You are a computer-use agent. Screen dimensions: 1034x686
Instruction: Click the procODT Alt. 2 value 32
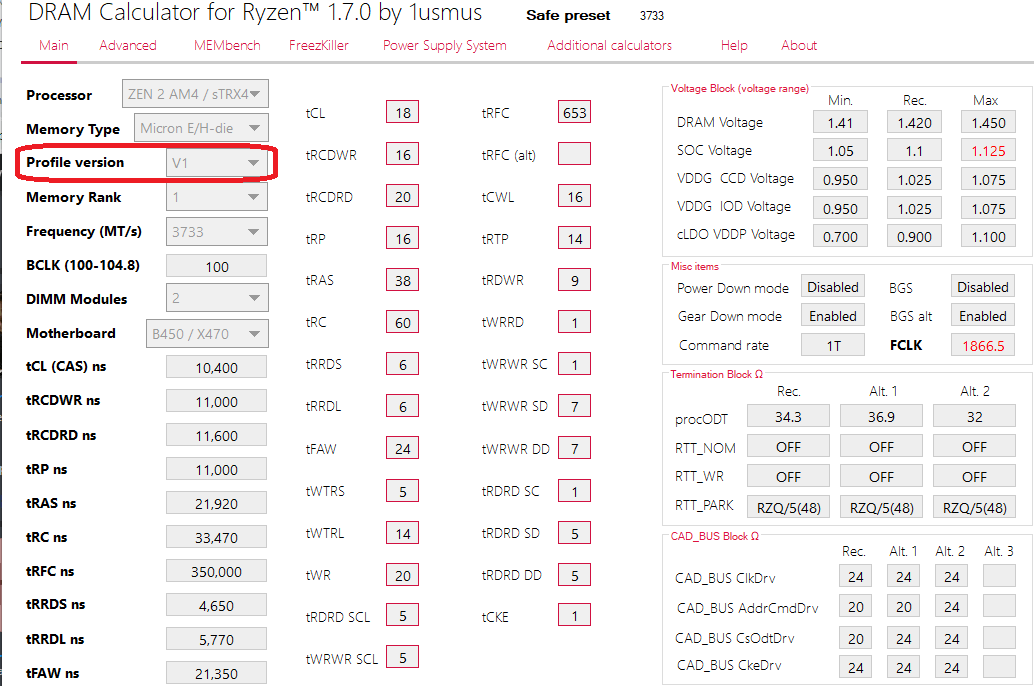tap(974, 417)
